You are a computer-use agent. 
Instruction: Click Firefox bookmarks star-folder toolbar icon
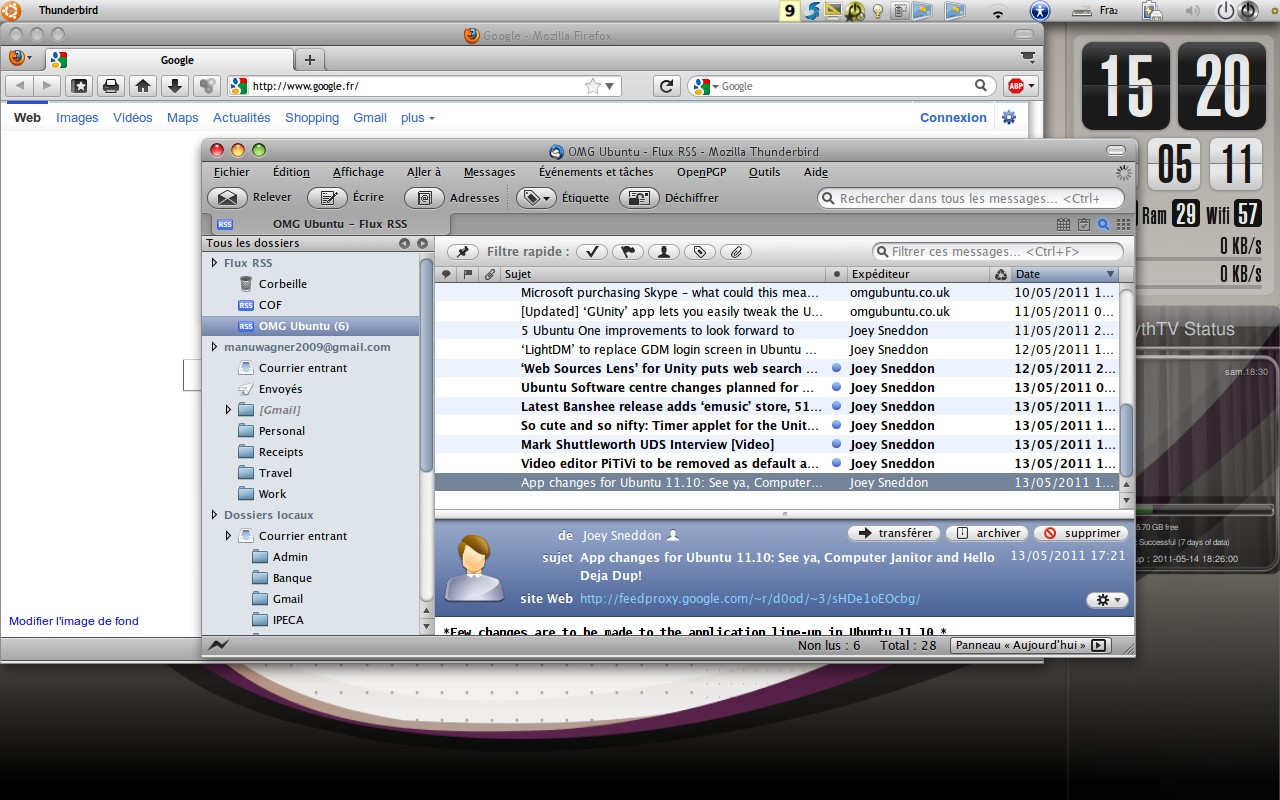pos(79,86)
